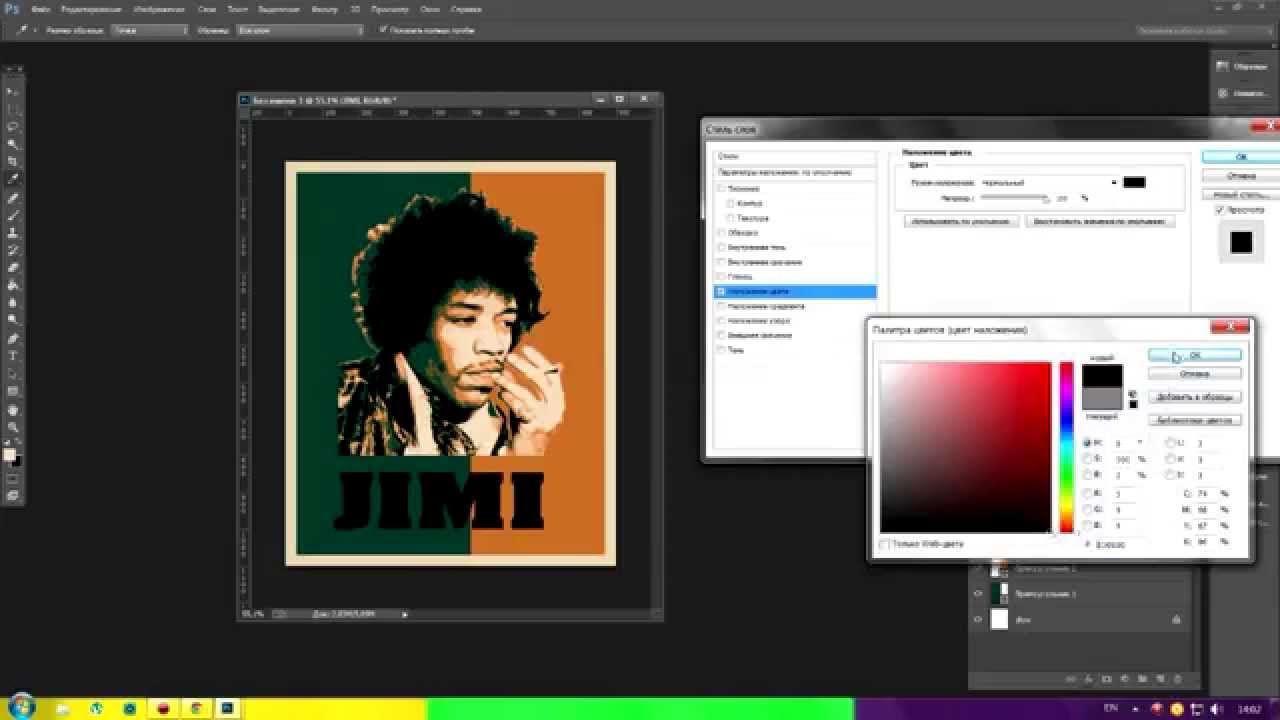Toggle Quick Mask mode icon
Image resolution: width=1280 pixels, height=720 pixels.
pyautogui.click(x=13, y=478)
